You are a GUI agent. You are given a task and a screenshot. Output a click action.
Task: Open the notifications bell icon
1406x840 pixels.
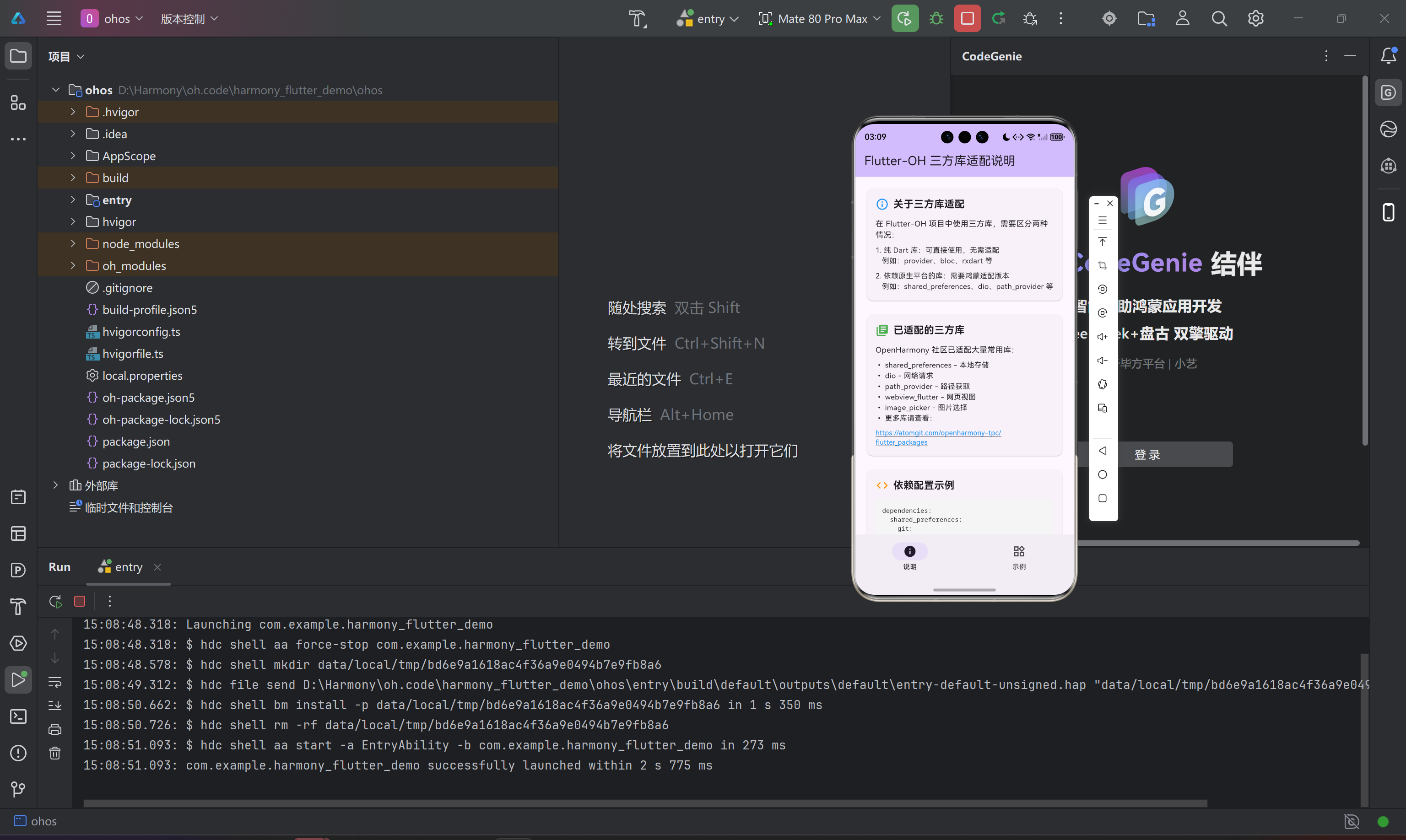[1388, 55]
